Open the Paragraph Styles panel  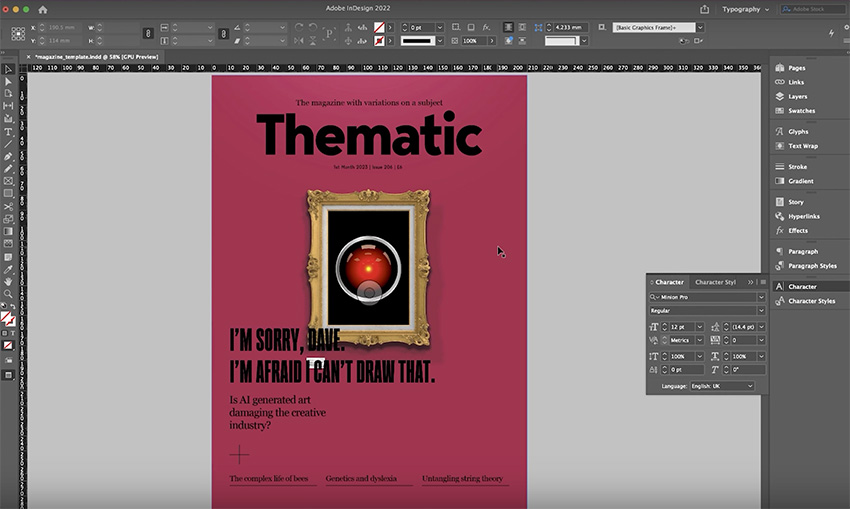(x=812, y=266)
